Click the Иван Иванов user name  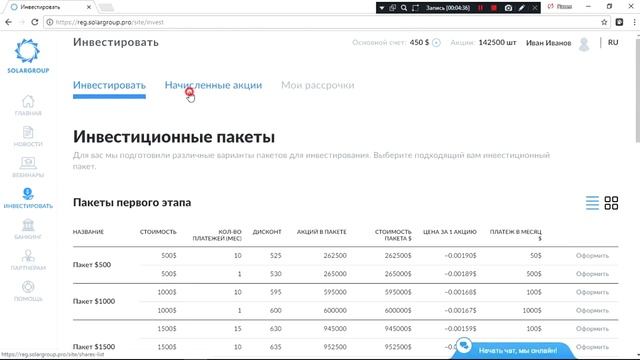point(548,43)
